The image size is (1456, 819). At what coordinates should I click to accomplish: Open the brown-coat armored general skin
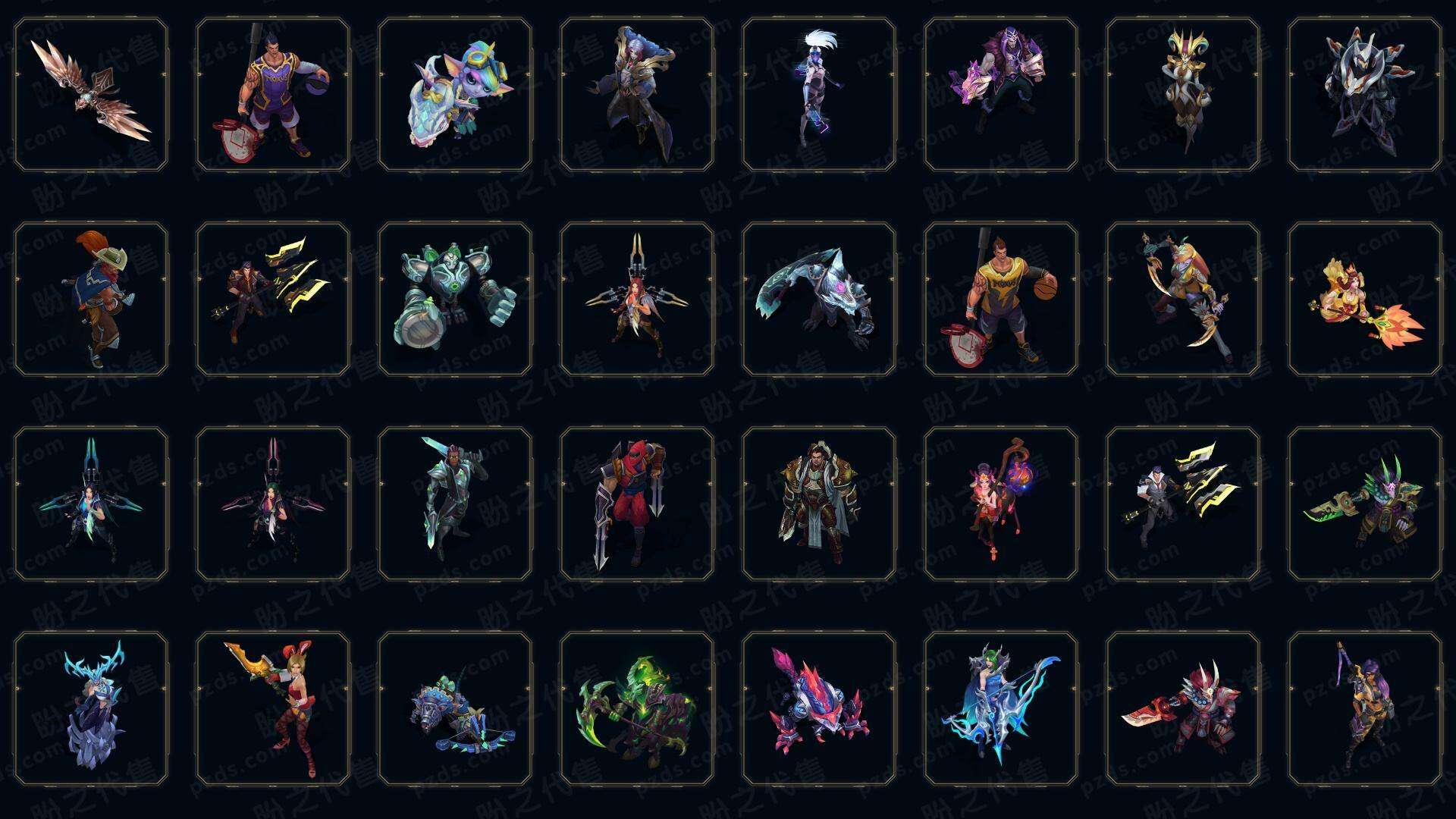pyautogui.click(x=819, y=504)
